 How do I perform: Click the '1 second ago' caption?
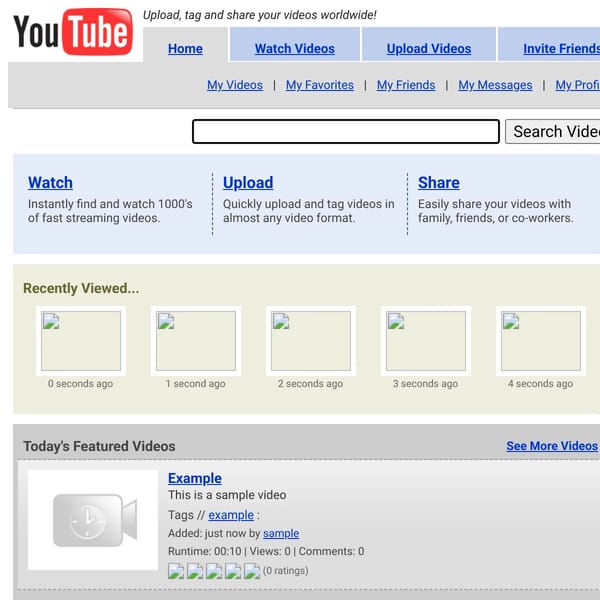tap(196, 383)
